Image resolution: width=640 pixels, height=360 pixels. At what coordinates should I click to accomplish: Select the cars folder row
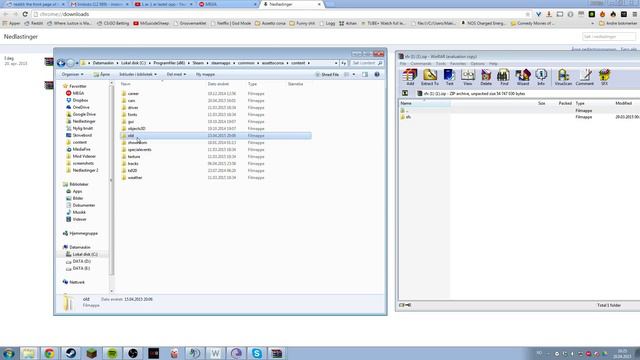[x=216, y=100]
